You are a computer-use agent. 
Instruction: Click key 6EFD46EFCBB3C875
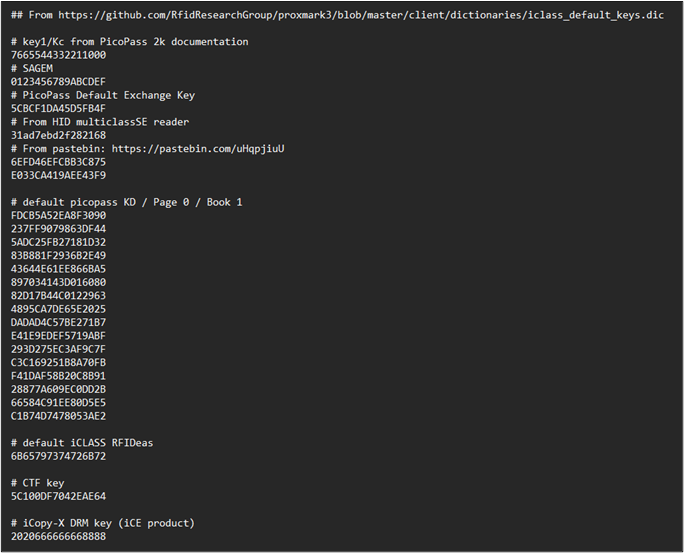[58, 162]
